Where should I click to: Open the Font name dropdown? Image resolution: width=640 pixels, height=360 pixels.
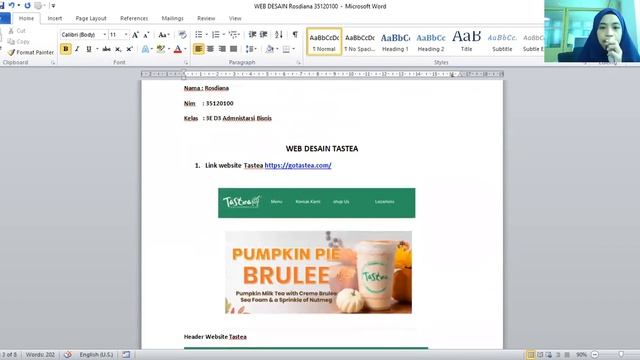pos(104,35)
